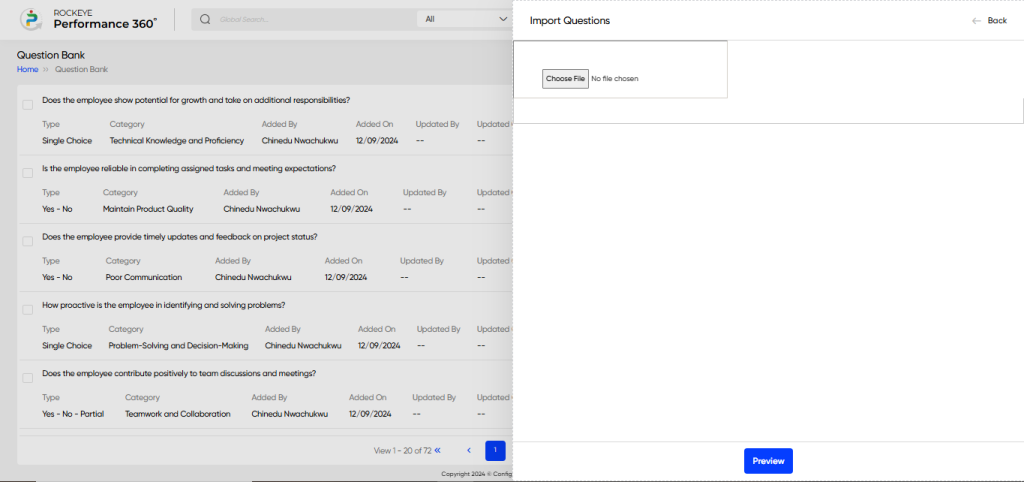1024x482 pixels.
Task: Click Question Bank breadcrumb text
Action: [82, 69]
